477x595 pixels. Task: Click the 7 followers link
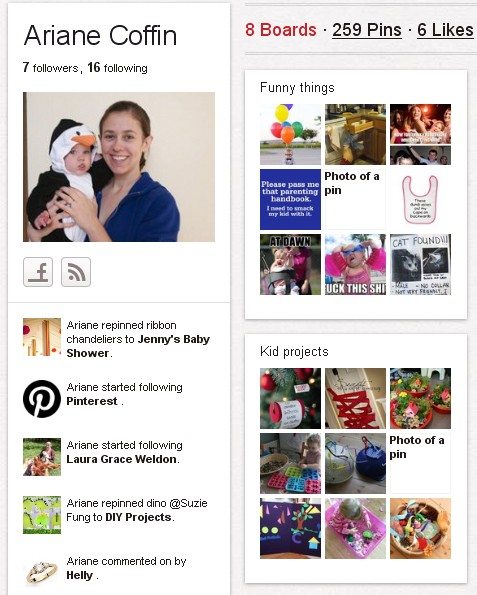click(50, 68)
